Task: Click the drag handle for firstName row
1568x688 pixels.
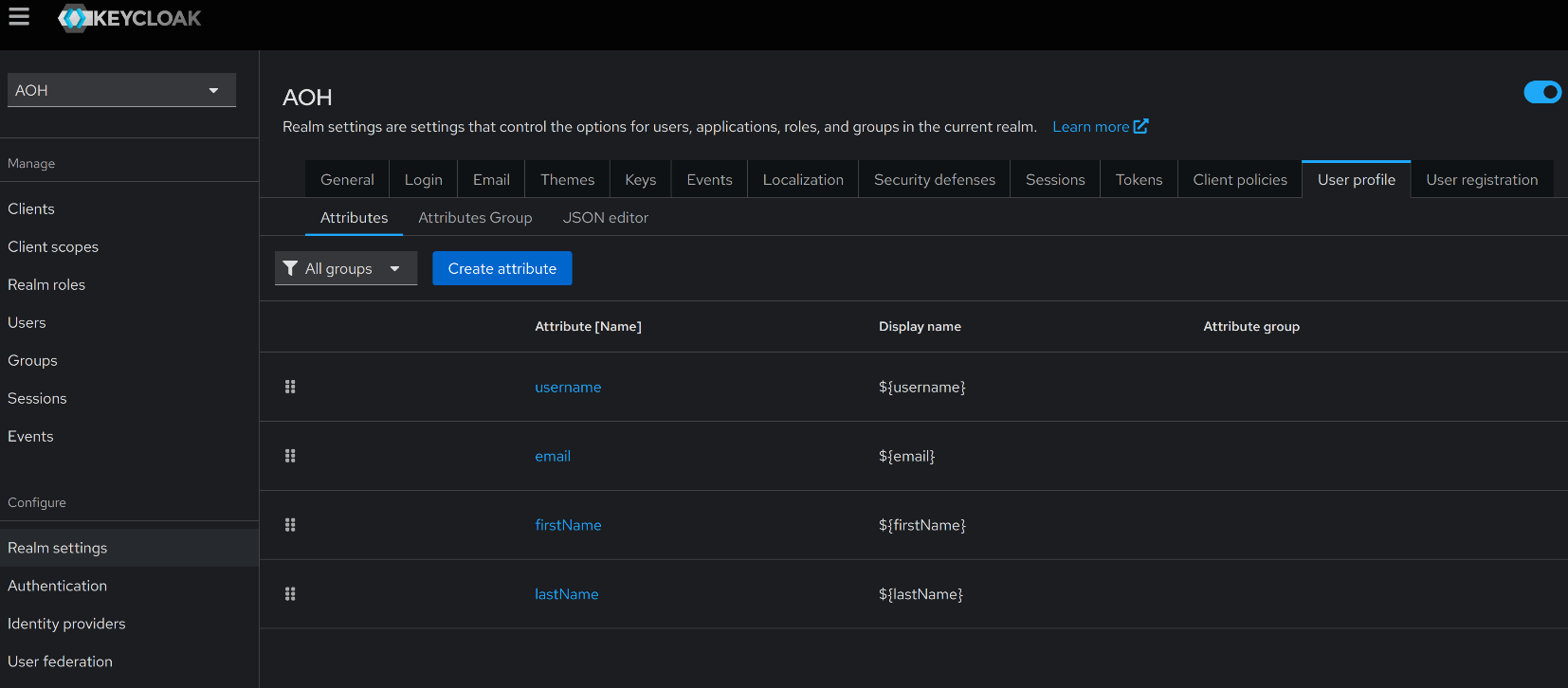Action: 290,525
